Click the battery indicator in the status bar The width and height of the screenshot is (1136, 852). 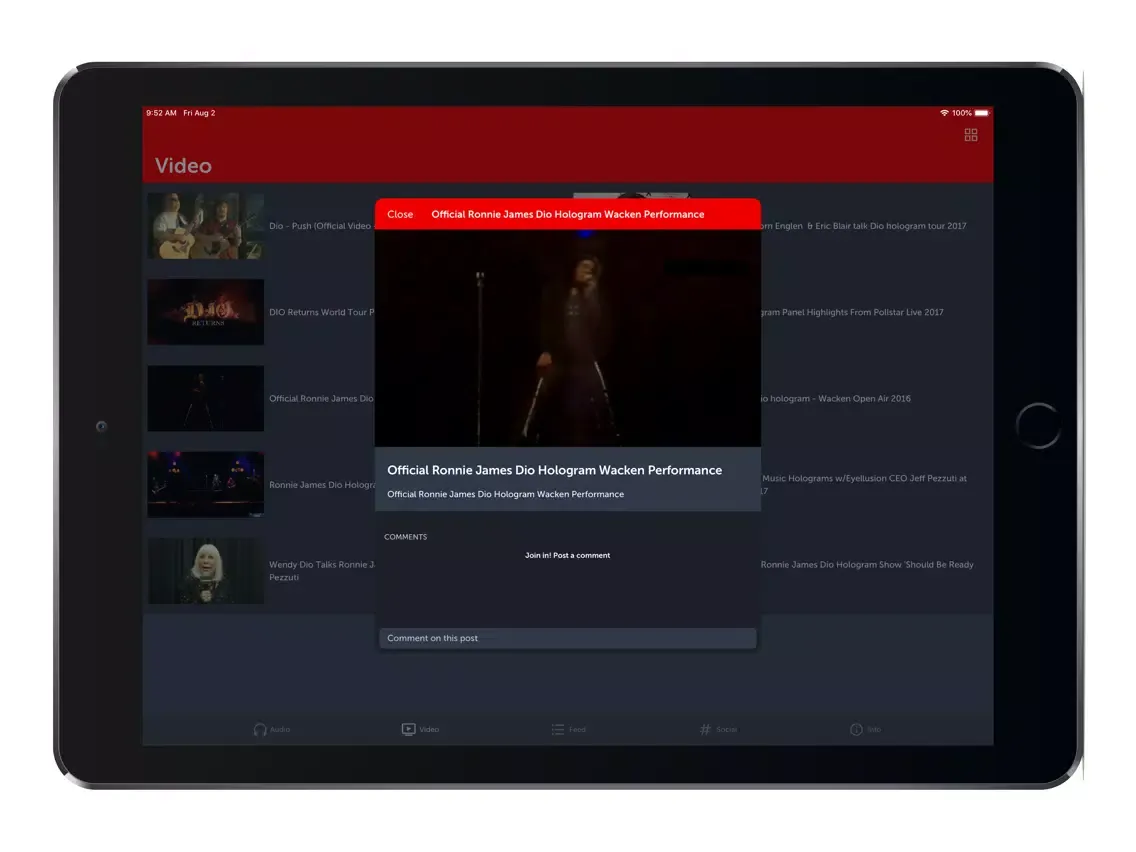tap(981, 113)
